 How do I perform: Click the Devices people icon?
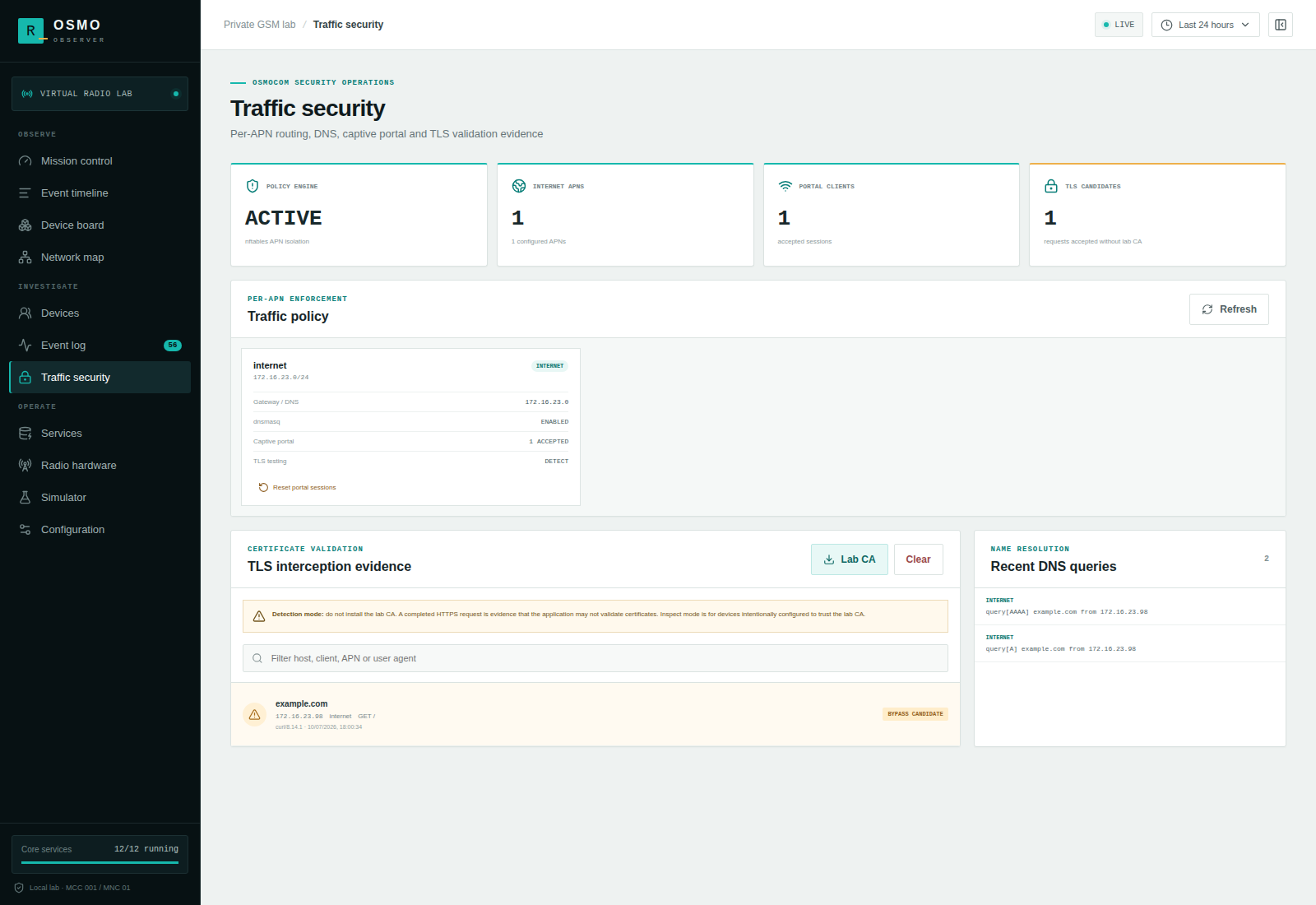coord(25,313)
